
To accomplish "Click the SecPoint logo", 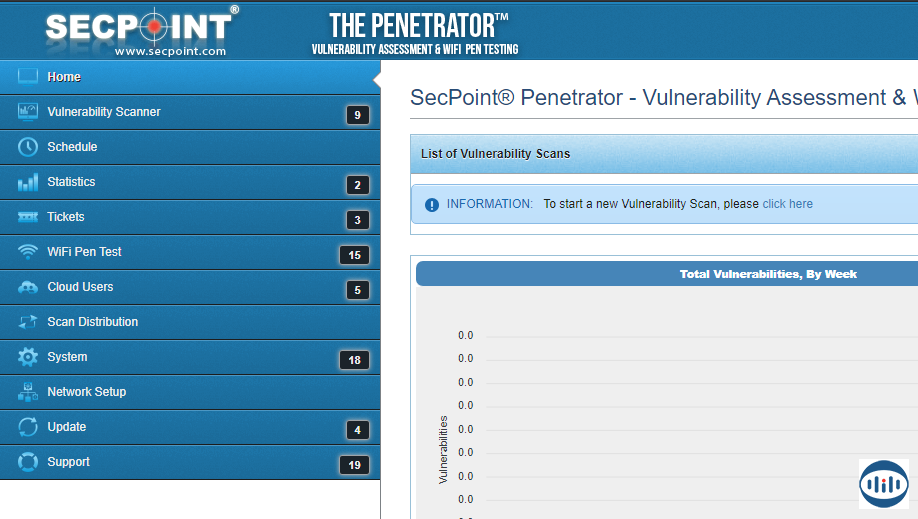I will pyautogui.click(x=142, y=30).
